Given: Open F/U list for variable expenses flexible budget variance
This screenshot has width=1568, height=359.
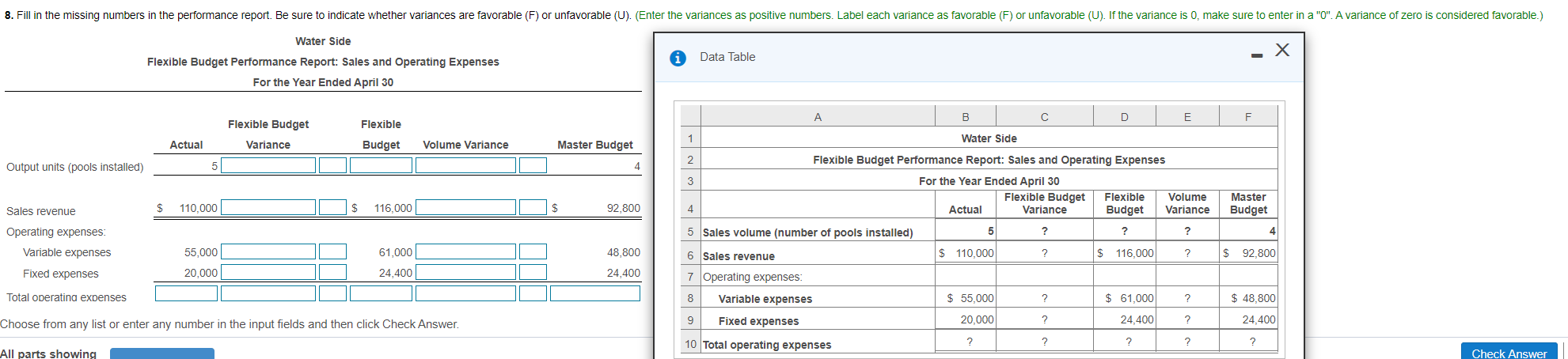Looking at the screenshot, I should [x=332, y=251].
